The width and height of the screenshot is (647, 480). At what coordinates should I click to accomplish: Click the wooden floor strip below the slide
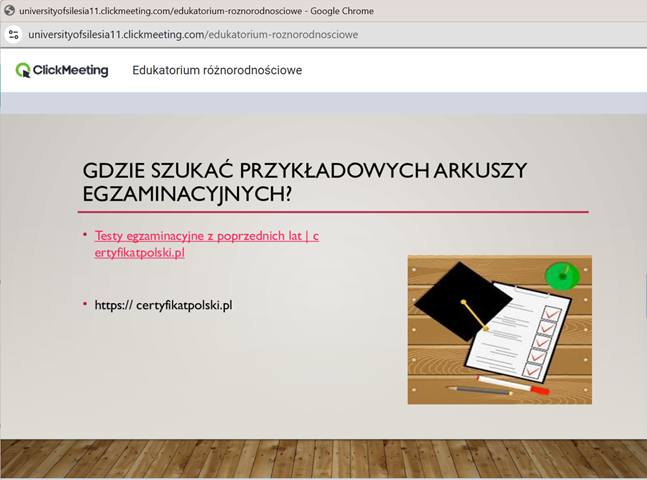click(x=323, y=458)
